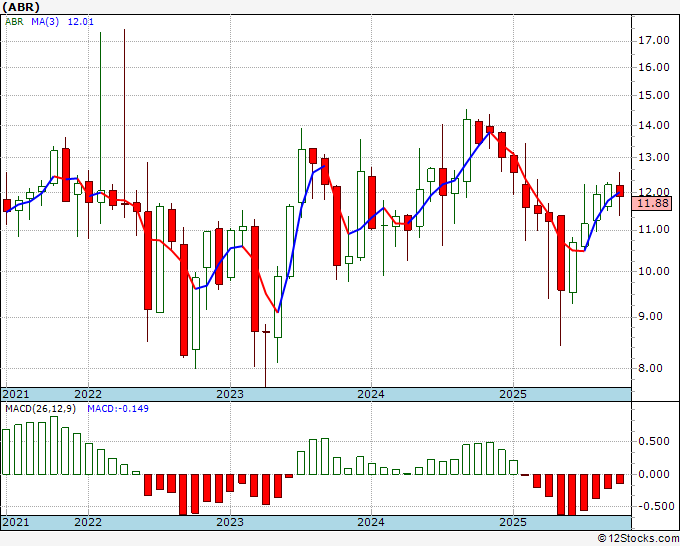Click the 17.00 price axis label

pyautogui.click(x=654, y=40)
